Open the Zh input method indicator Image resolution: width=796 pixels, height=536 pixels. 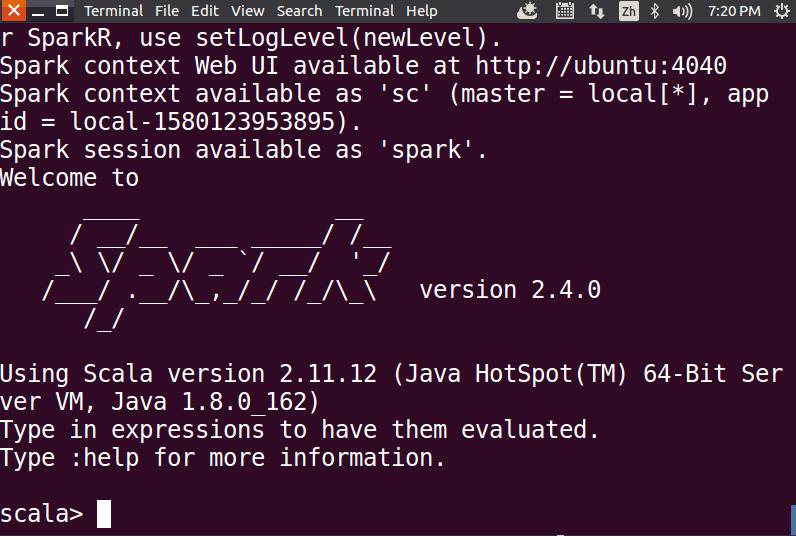pos(628,11)
